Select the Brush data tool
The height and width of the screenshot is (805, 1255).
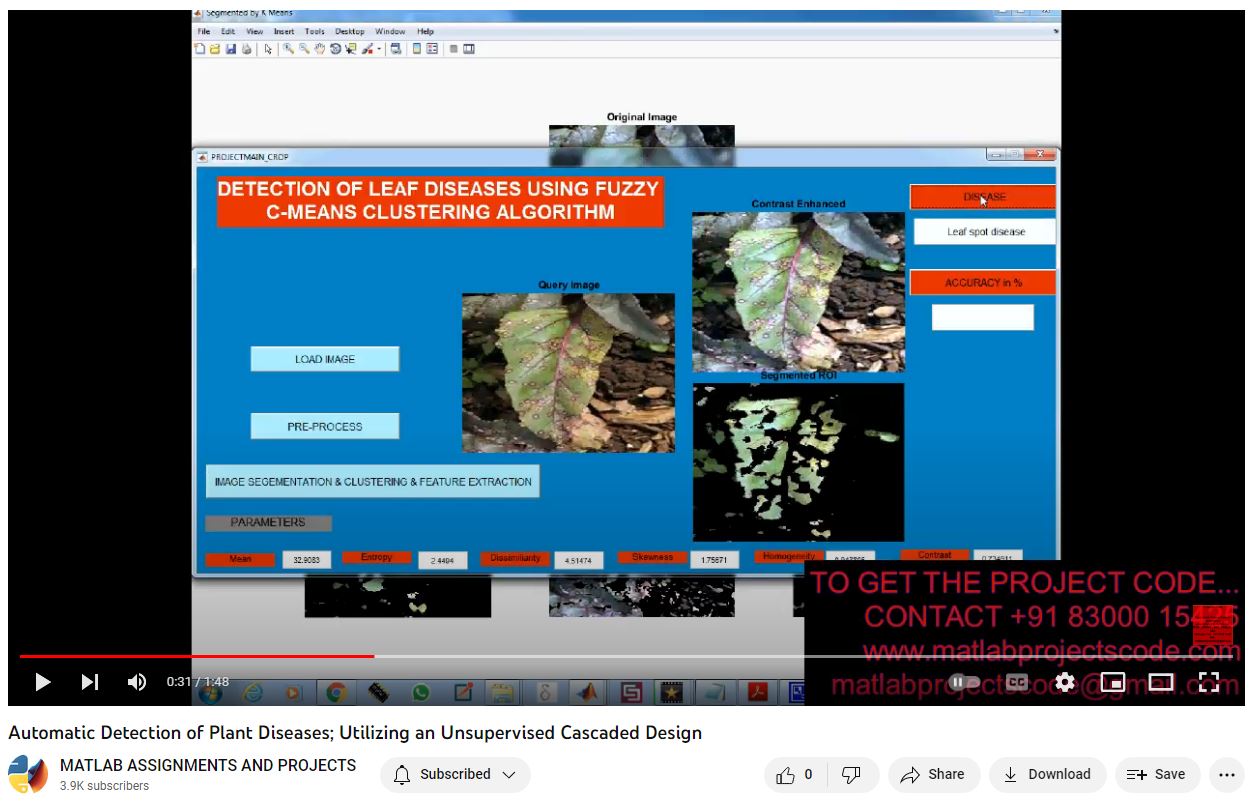coord(367,49)
